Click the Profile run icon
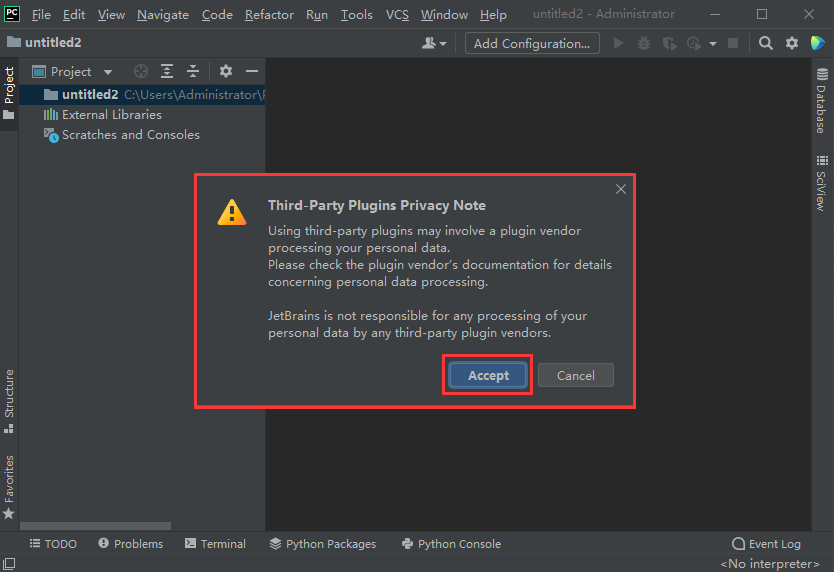The image size is (834, 572). pyautogui.click(x=694, y=43)
